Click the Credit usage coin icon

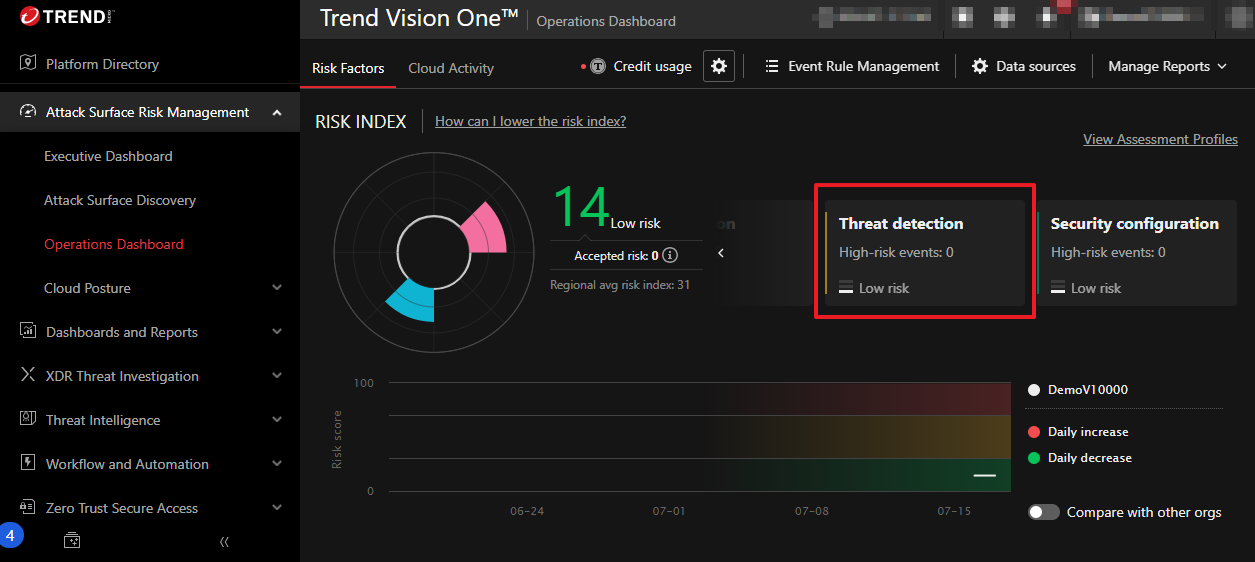tap(598, 67)
